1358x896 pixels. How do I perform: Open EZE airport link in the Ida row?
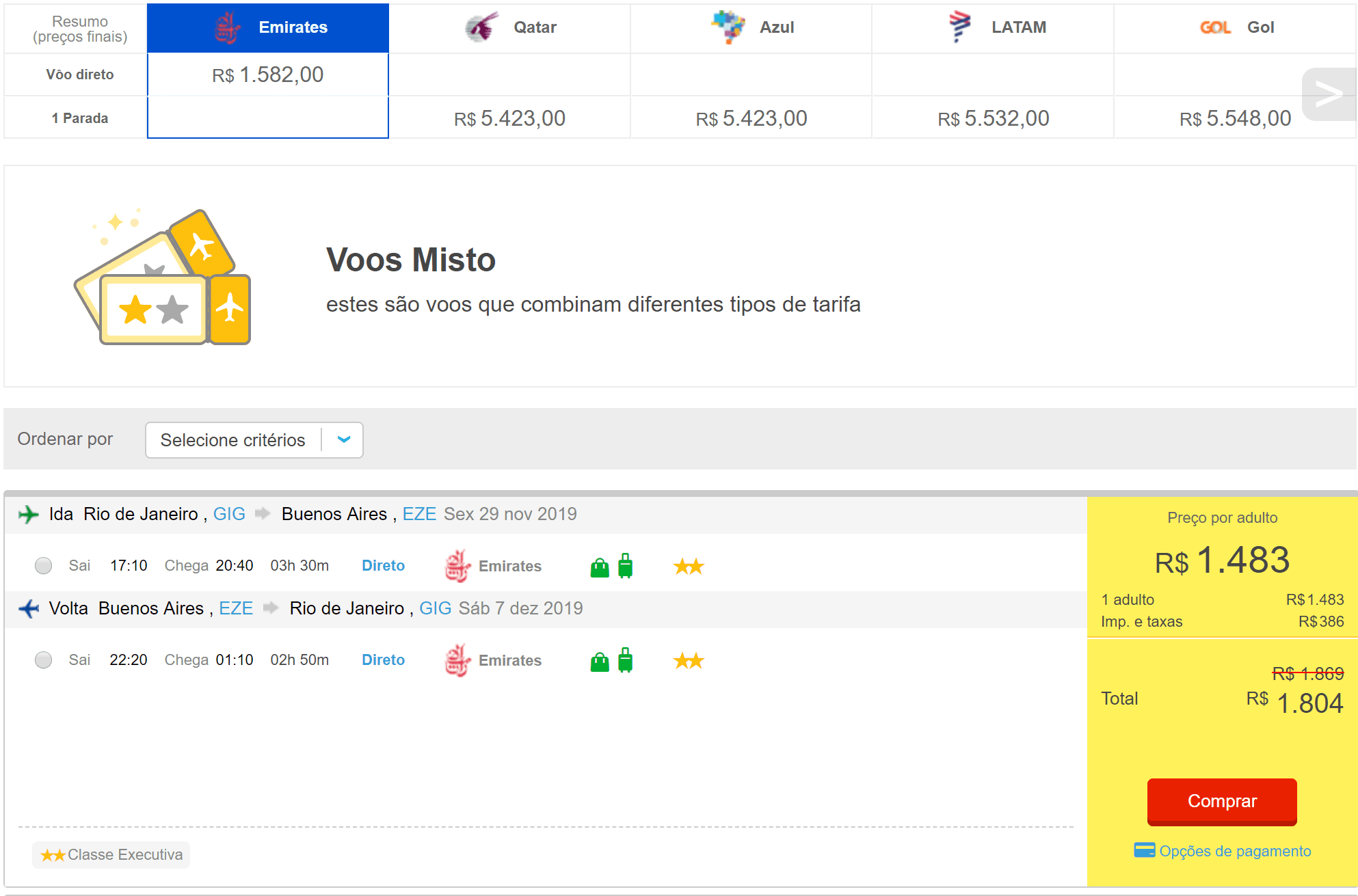click(419, 514)
